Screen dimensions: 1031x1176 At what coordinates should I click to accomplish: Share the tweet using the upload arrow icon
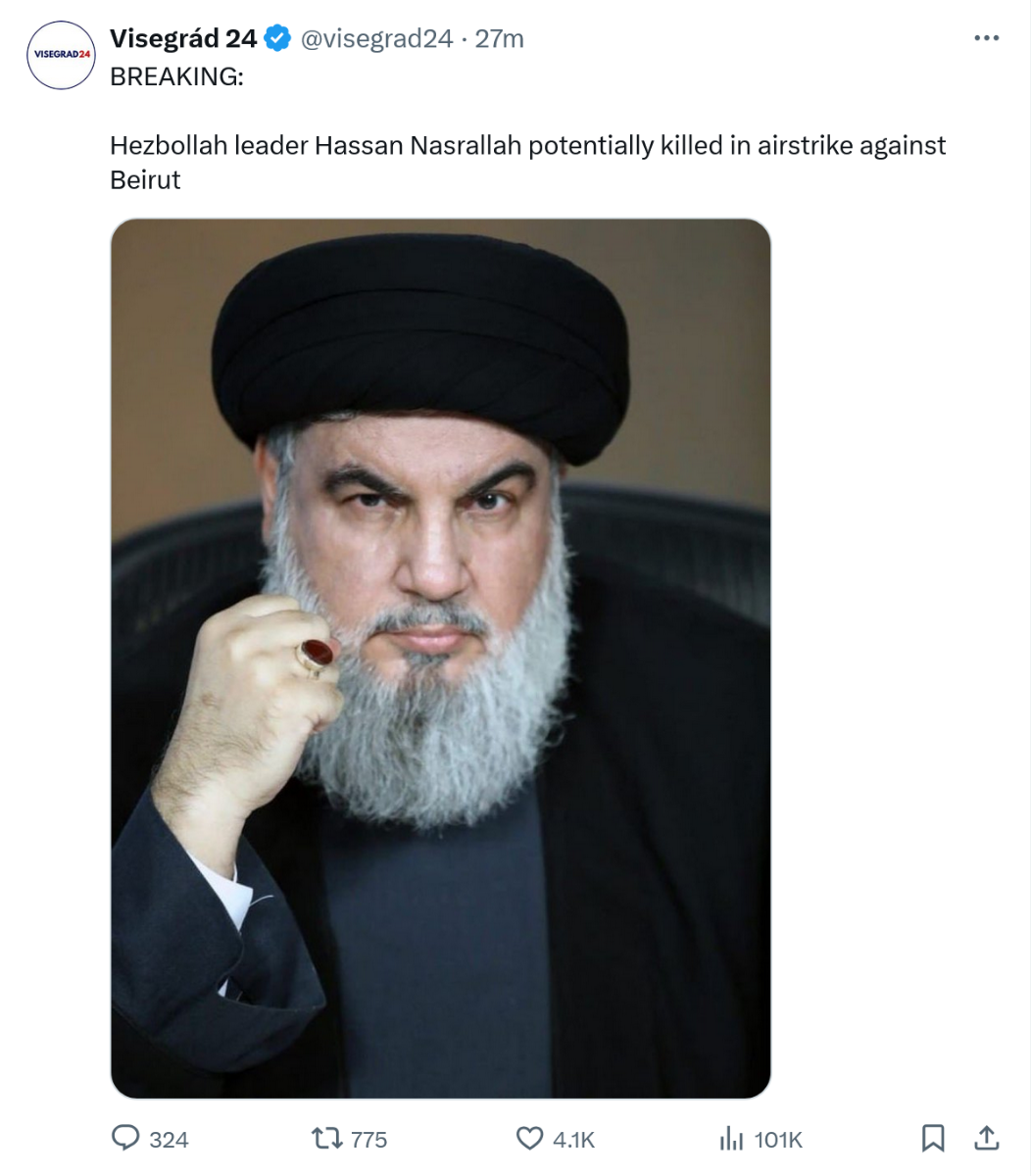[x=987, y=1137]
